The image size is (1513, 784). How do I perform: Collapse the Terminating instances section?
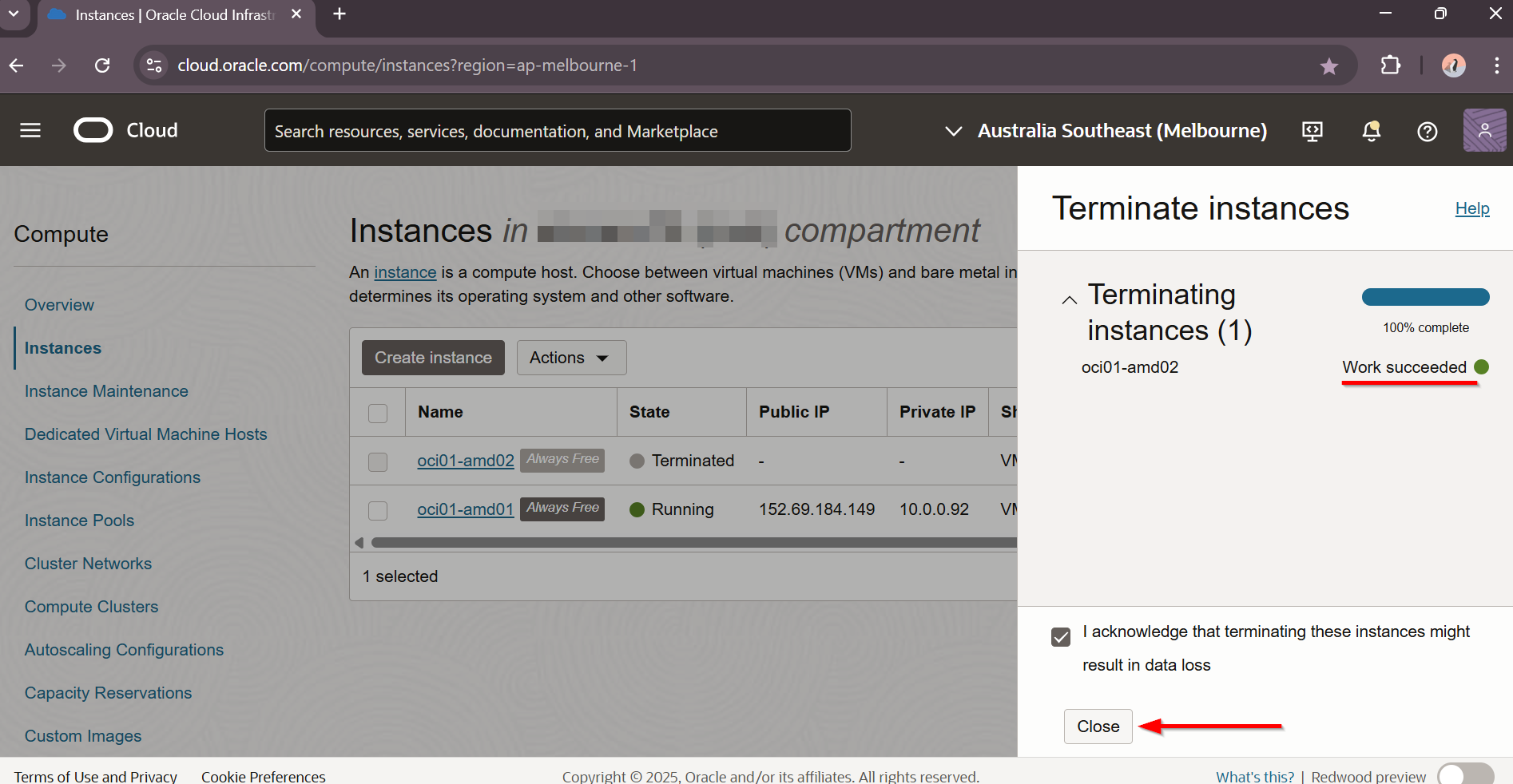pos(1069,300)
